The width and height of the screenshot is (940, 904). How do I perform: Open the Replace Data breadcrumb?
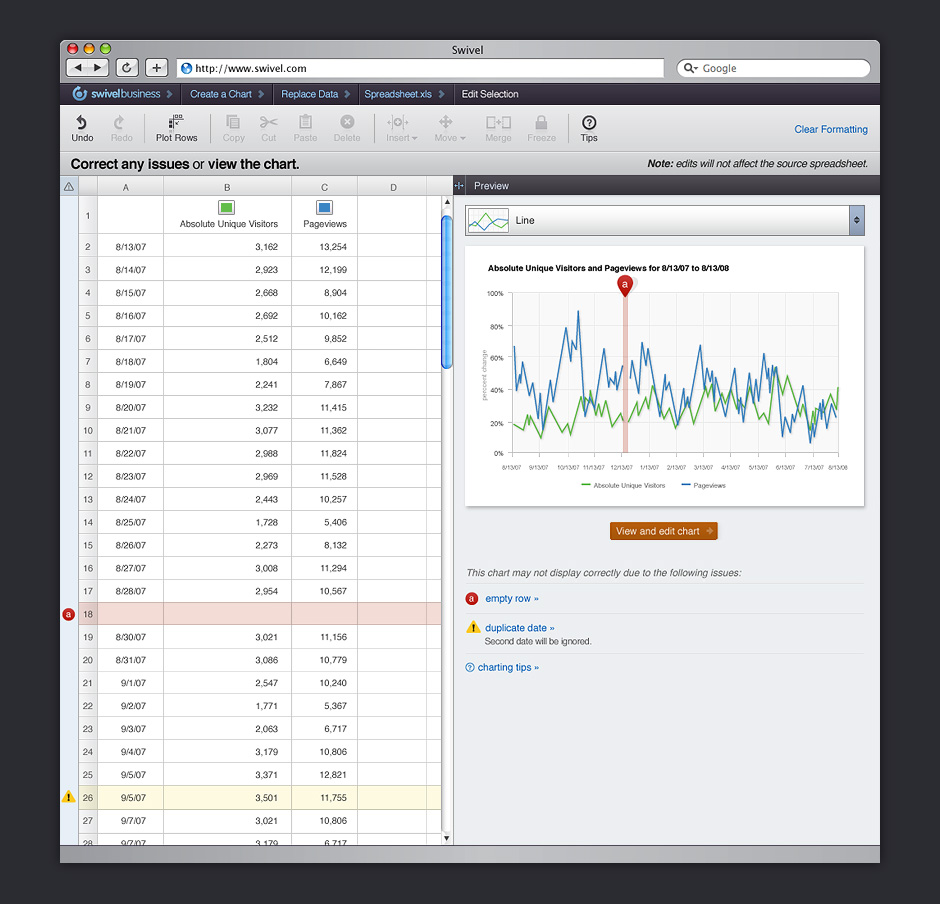(309, 94)
